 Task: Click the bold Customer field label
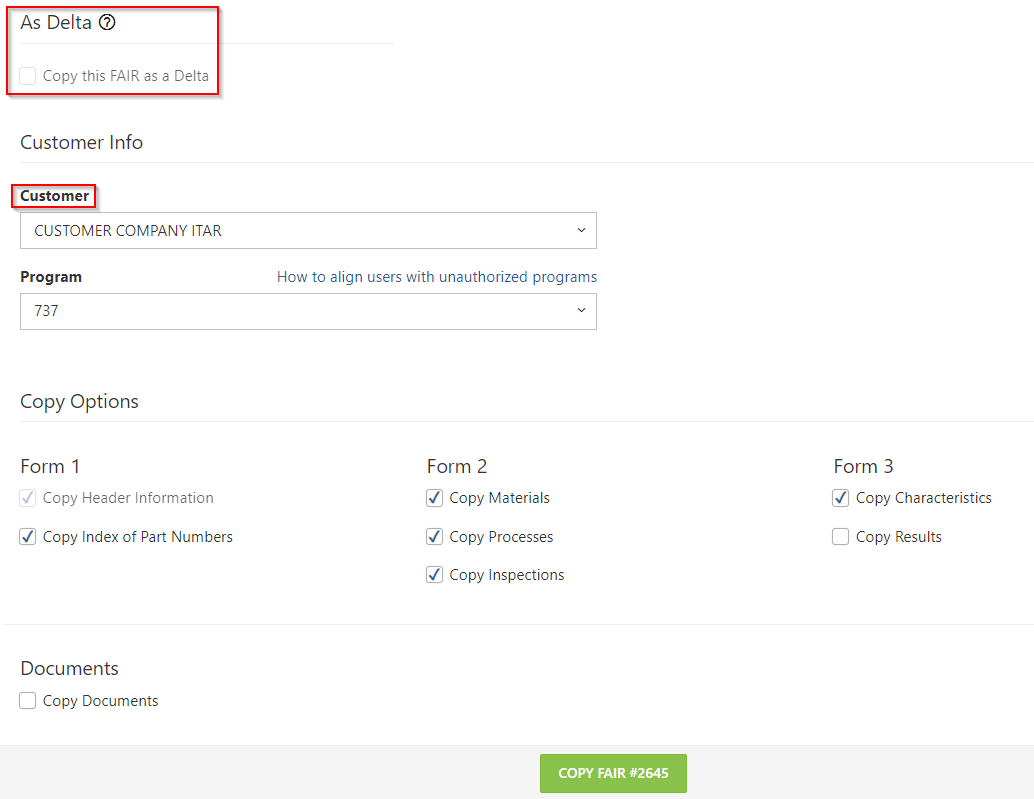54,196
